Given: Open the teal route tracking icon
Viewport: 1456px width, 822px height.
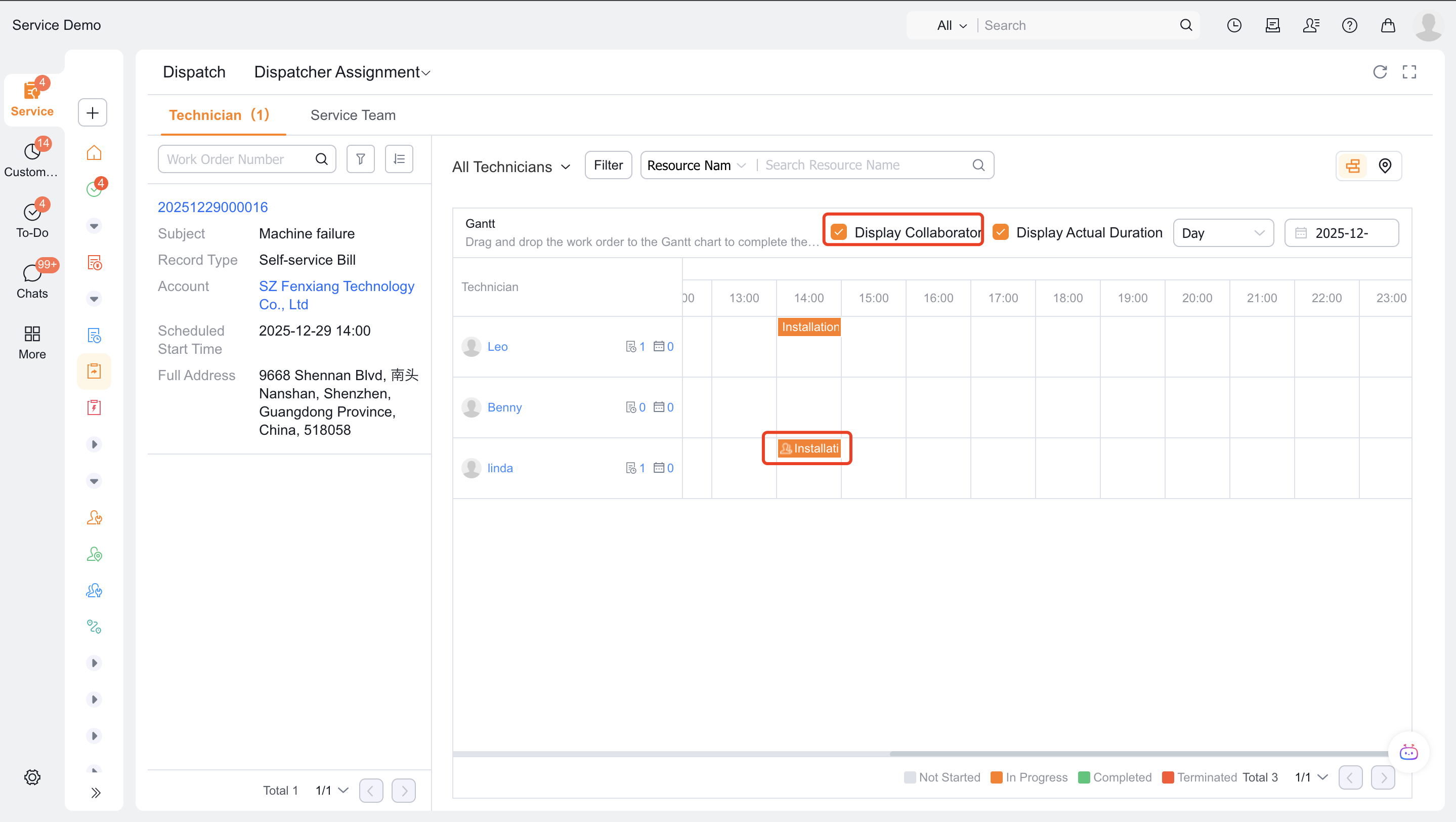Looking at the screenshot, I should click(x=94, y=627).
